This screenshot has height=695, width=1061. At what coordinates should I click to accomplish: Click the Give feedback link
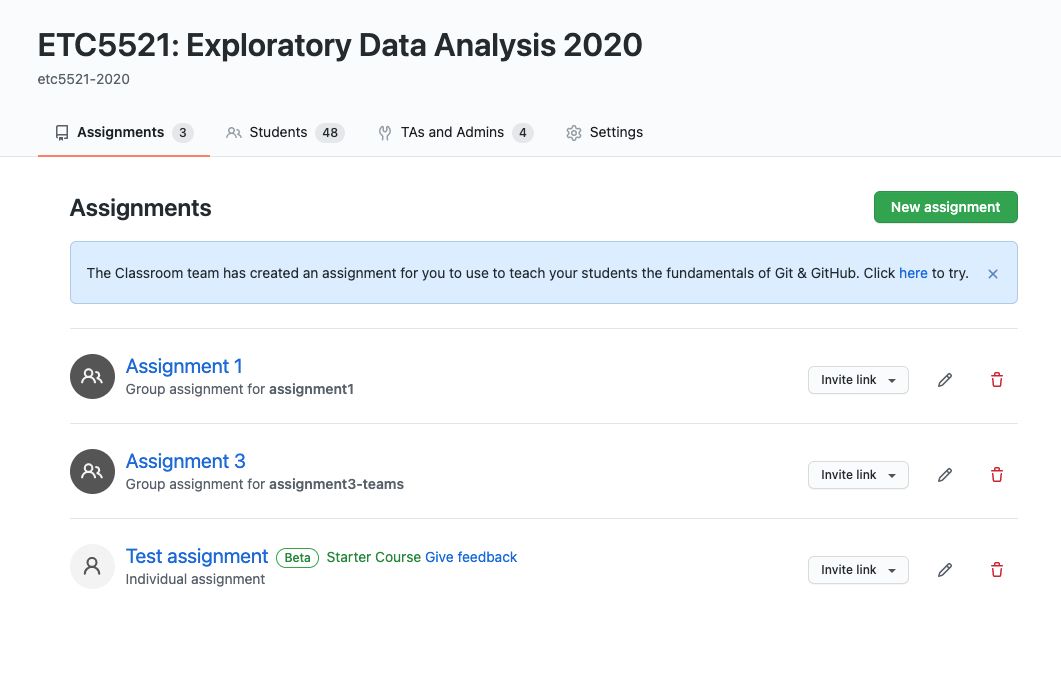[471, 557]
